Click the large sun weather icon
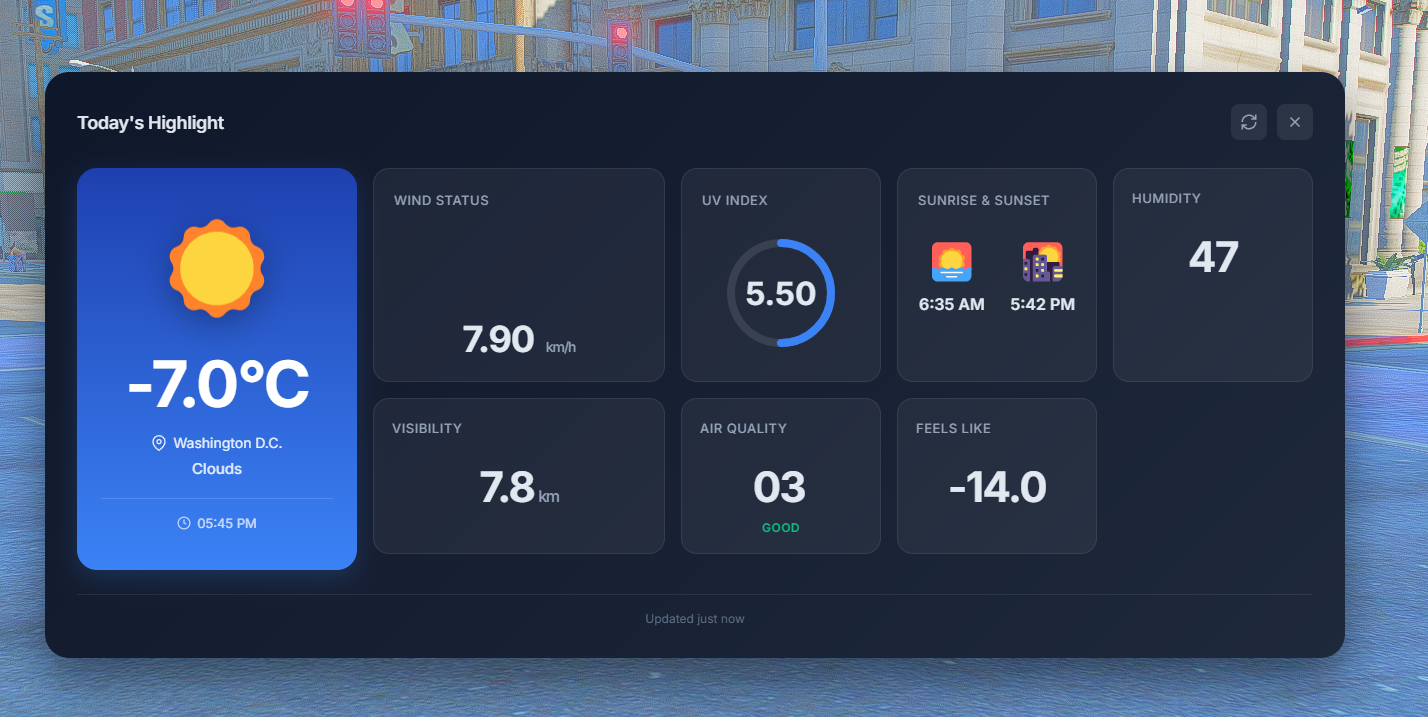This screenshot has width=1428, height=717. click(217, 268)
